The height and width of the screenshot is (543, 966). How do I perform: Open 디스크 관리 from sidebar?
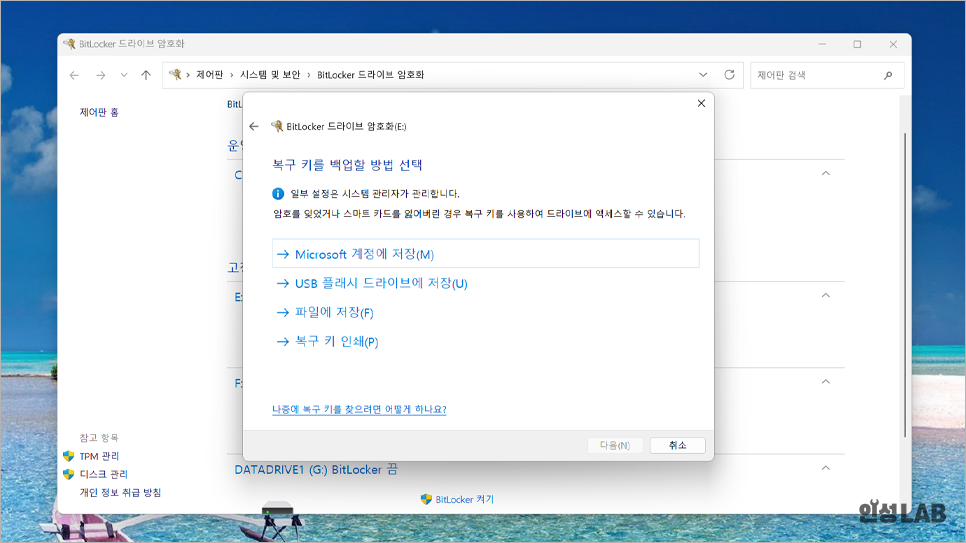104,474
